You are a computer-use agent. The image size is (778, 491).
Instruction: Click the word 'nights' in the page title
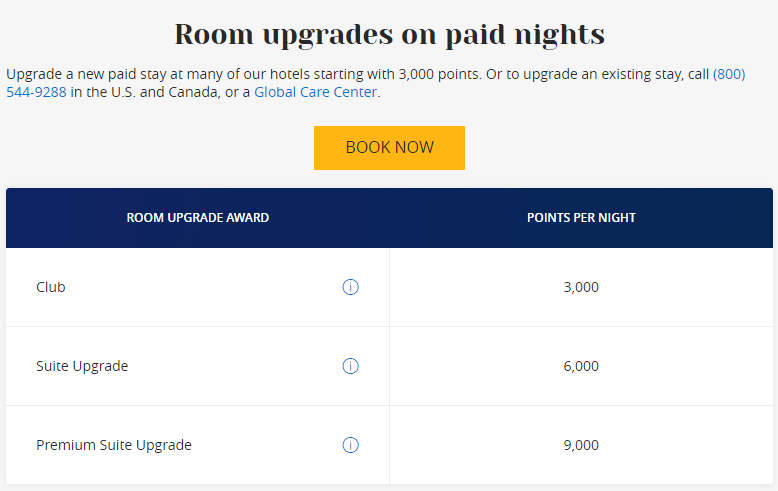pos(557,34)
